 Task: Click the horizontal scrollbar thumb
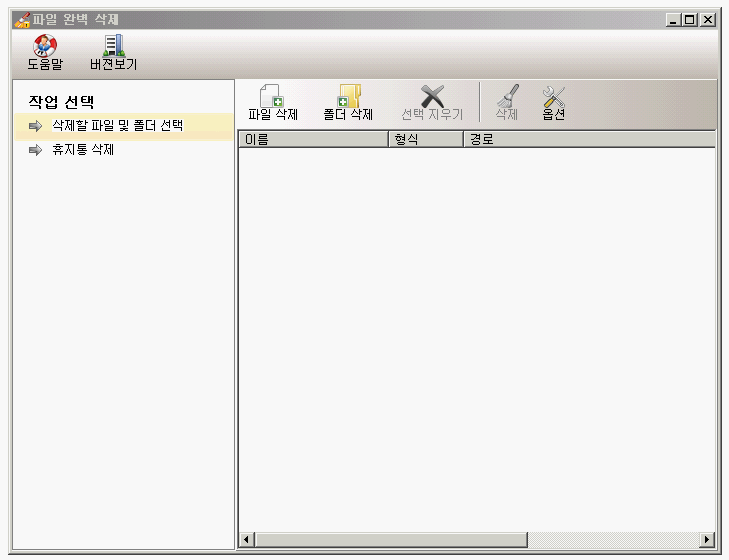click(391, 540)
